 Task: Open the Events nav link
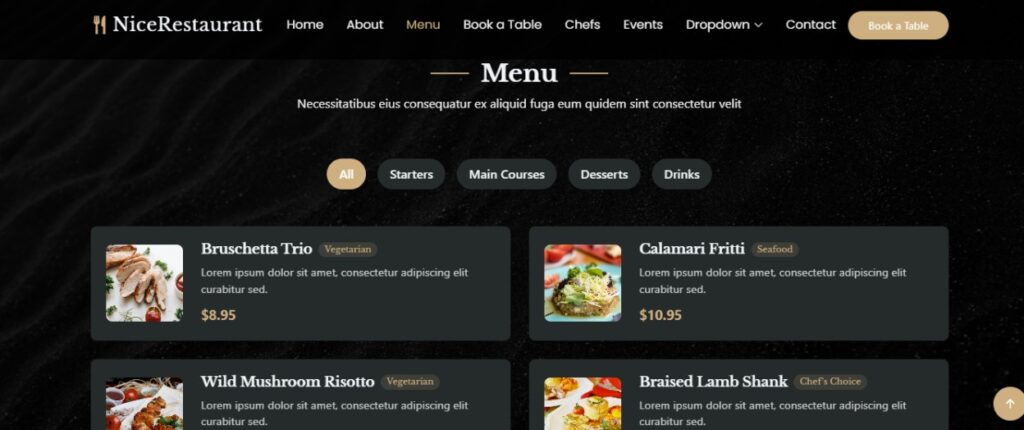pyautogui.click(x=643, y=25)
